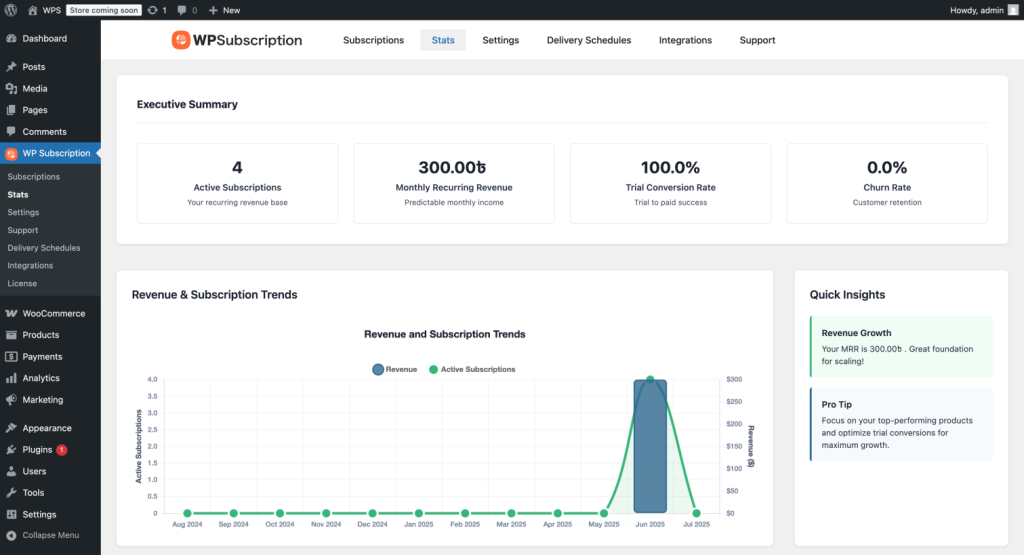Click the Churn Rate card
The width and height of the screenshot is (1024, 555).
pyautogui.click(x=887, y=183)
